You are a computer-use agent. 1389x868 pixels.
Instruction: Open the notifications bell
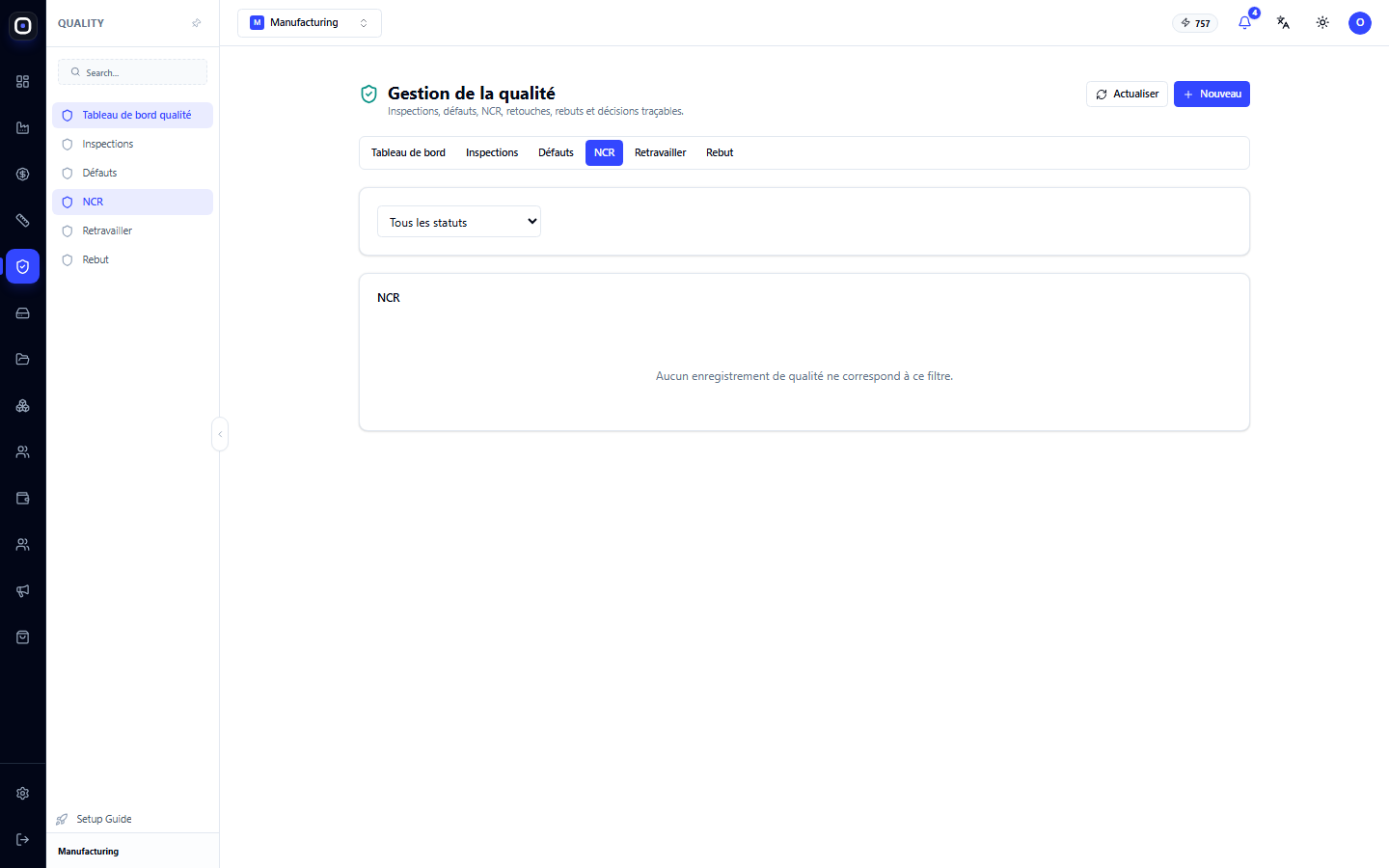pyautogui.click(x=1245, y=22)
